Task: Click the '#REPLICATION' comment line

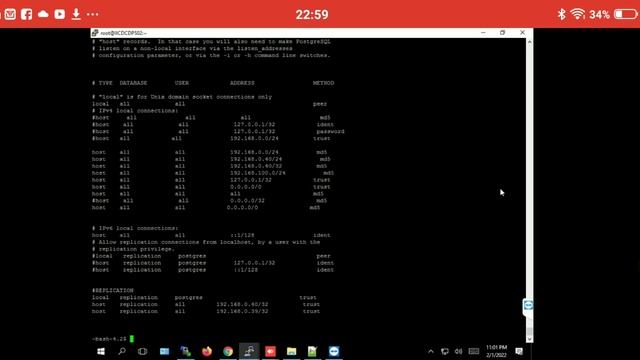Action: click(x=113, y=291)
